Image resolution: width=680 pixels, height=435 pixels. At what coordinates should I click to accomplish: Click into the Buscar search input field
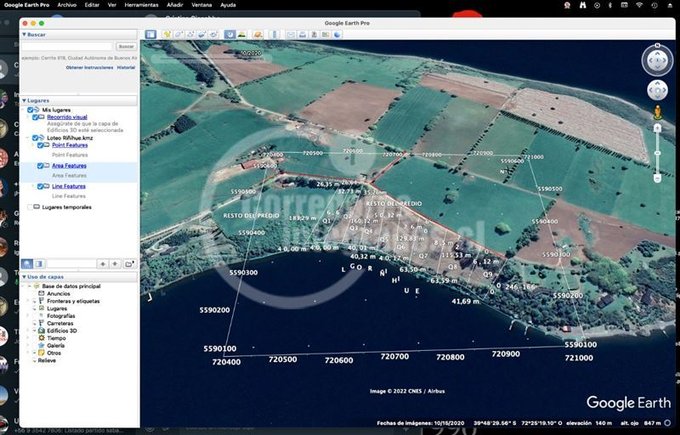(x=67, y=46)
